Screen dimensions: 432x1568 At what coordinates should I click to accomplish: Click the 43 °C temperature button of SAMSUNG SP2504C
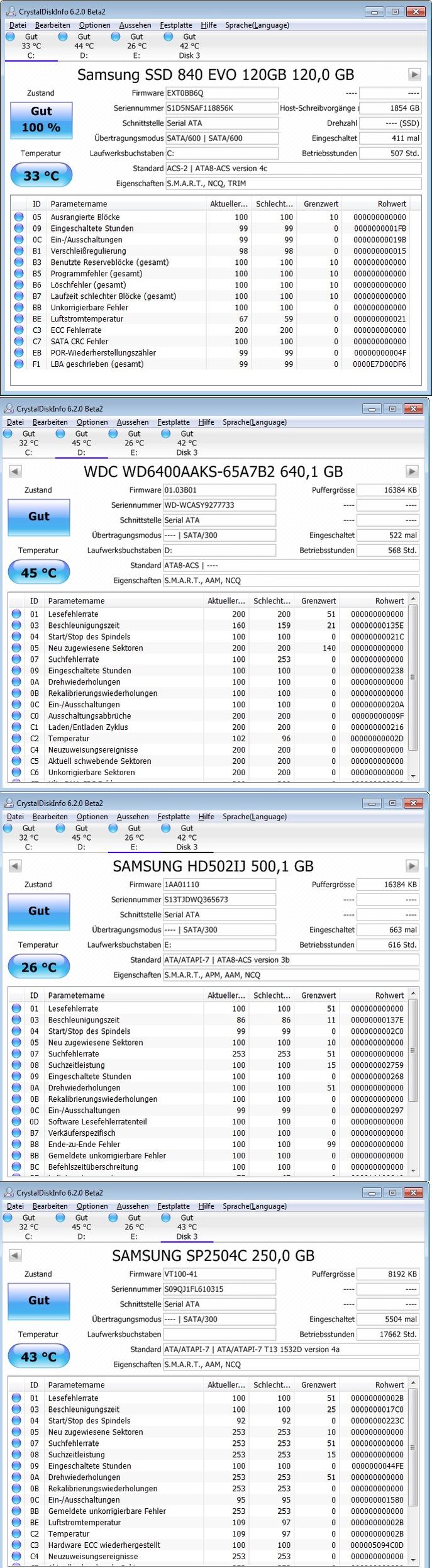pyautogui.click(x=39, y=1357)
